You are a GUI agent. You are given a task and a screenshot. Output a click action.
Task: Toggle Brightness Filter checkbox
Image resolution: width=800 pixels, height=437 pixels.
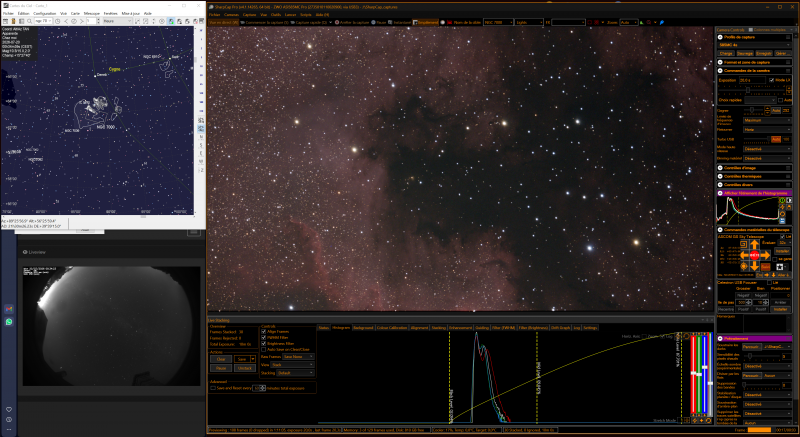[x=263, y=344]
